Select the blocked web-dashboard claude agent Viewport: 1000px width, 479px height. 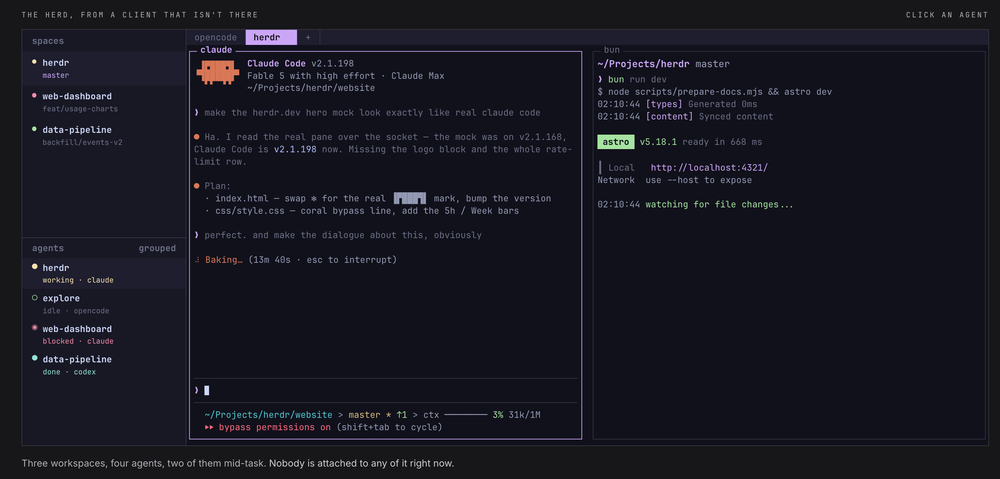(x=104, y=334)
